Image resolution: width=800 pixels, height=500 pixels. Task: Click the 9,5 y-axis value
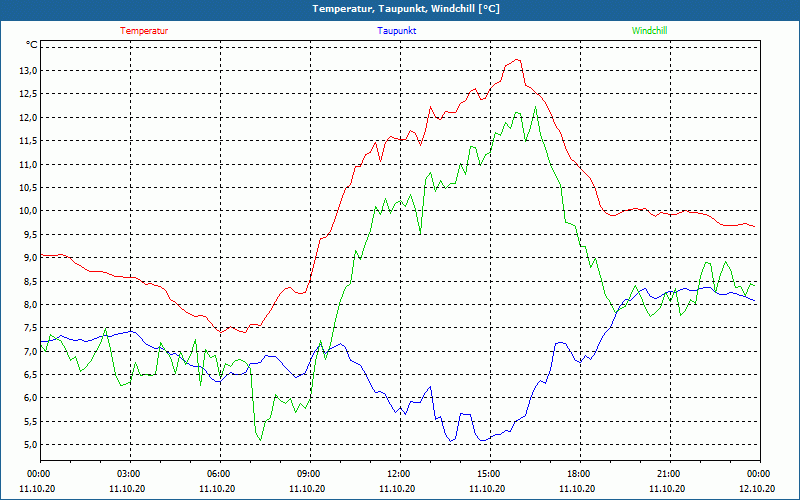coord(31,234)
